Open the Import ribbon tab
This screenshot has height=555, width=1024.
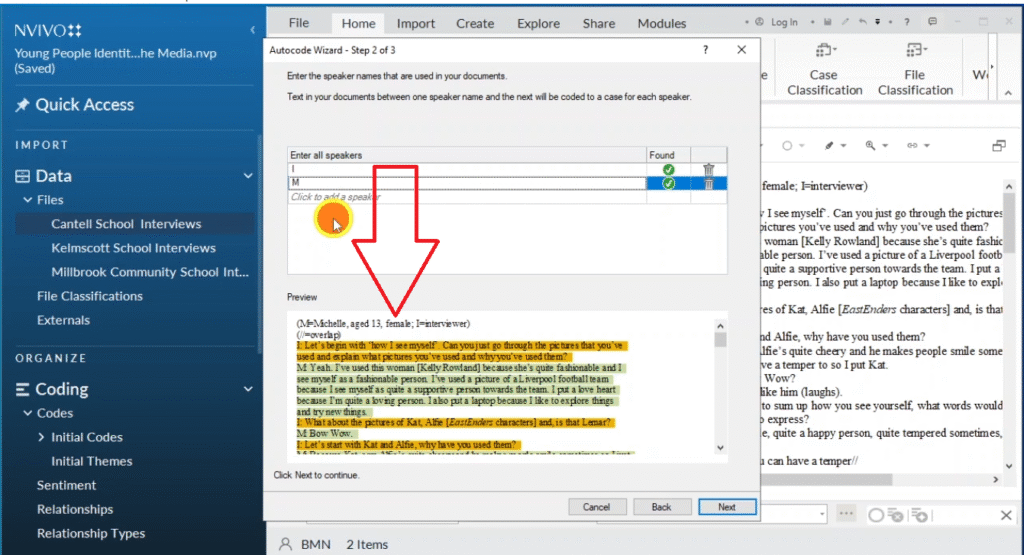(x=415, y=23)
